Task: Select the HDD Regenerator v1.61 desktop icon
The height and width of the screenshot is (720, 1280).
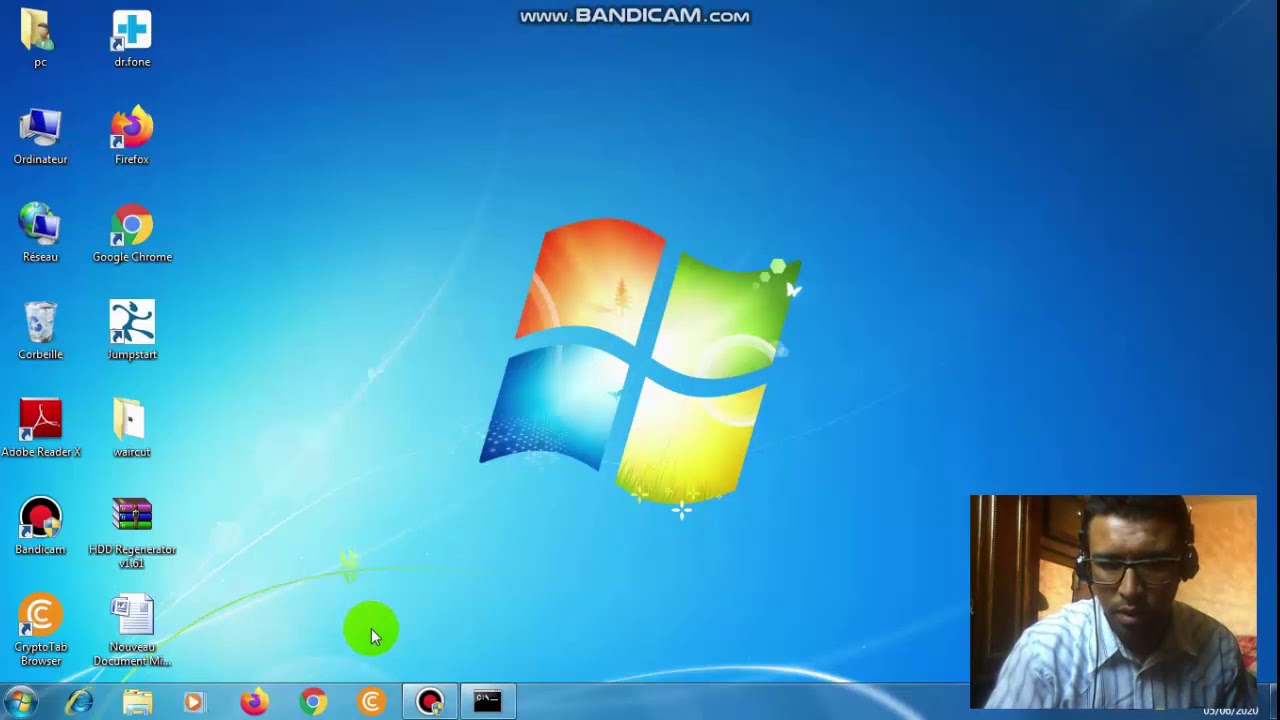Action: click(x=132, y=533)
